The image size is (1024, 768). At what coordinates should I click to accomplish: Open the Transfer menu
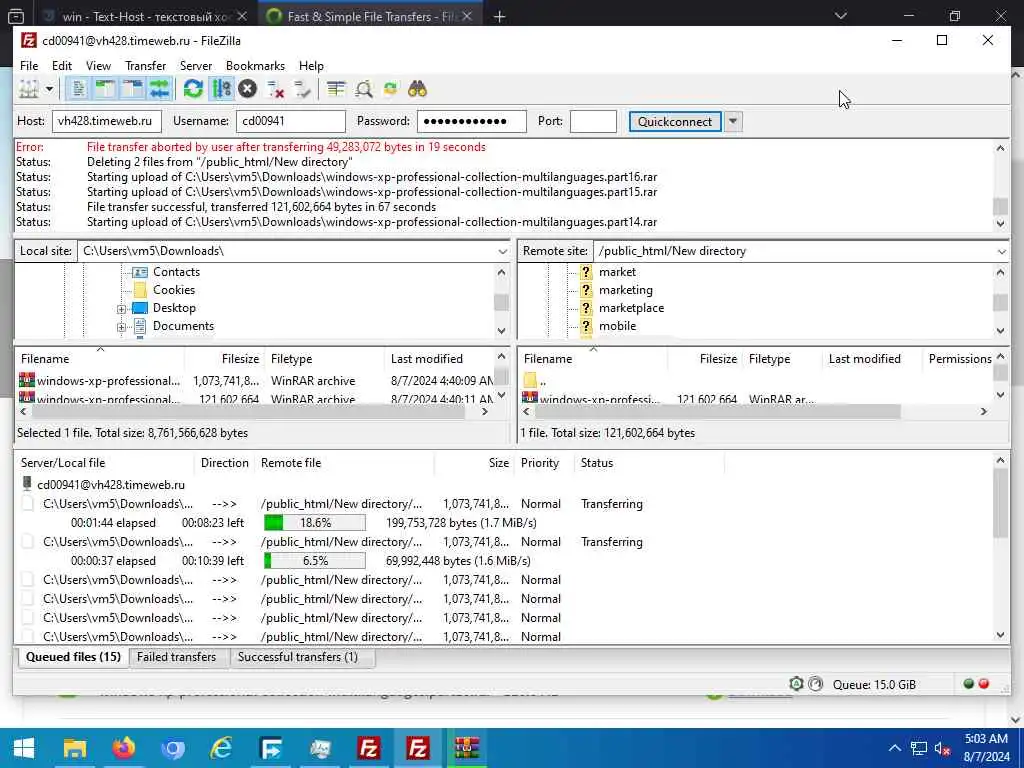pyautogui.click(x=146, y=66)
